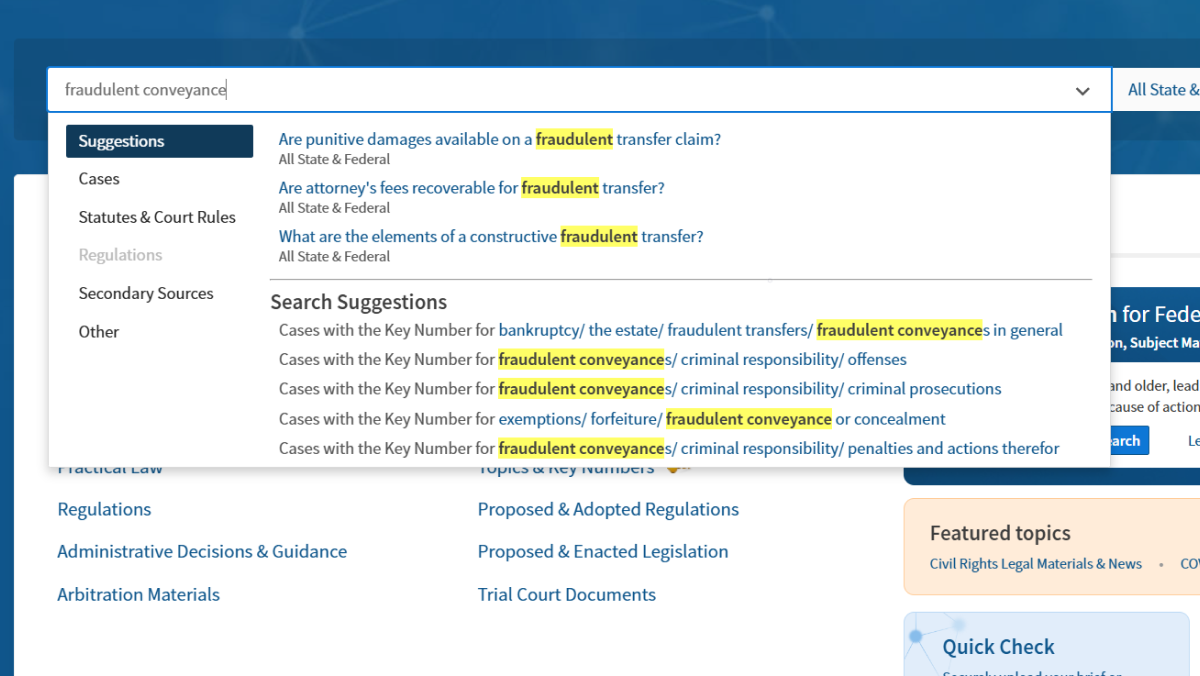Open criminal prosecutions Key Number suggestion
The image size is (1200, 676).
749,389
